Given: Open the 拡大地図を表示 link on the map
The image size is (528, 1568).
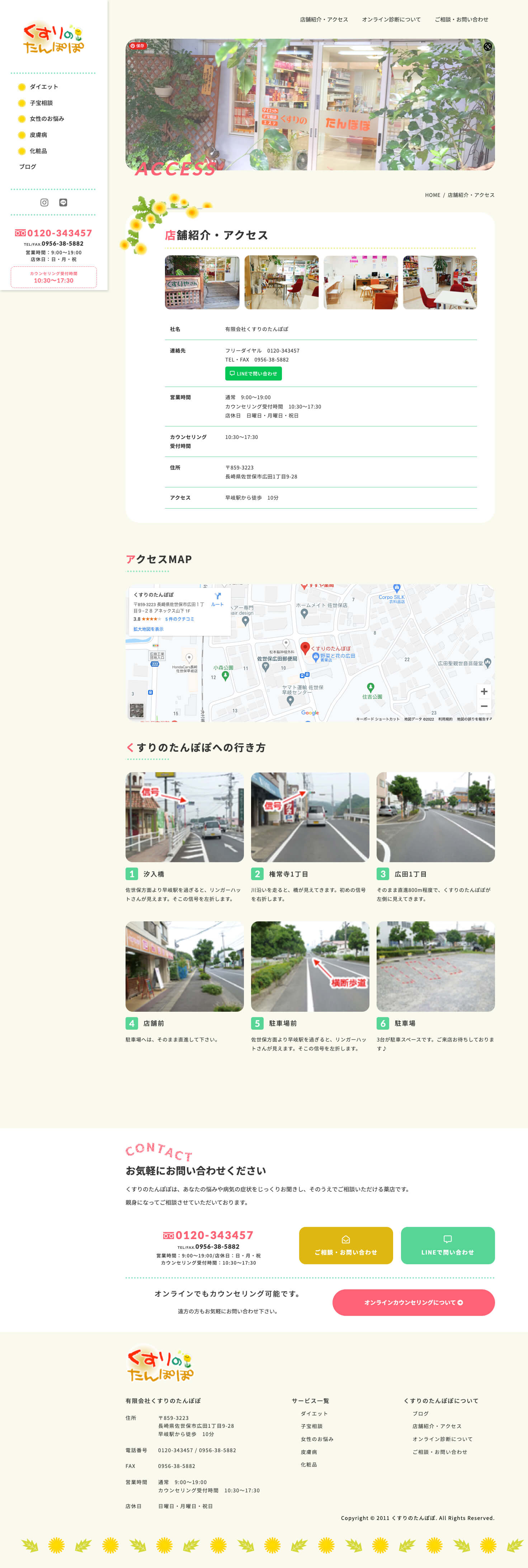Looking at the screenshot, I should 148,629.
